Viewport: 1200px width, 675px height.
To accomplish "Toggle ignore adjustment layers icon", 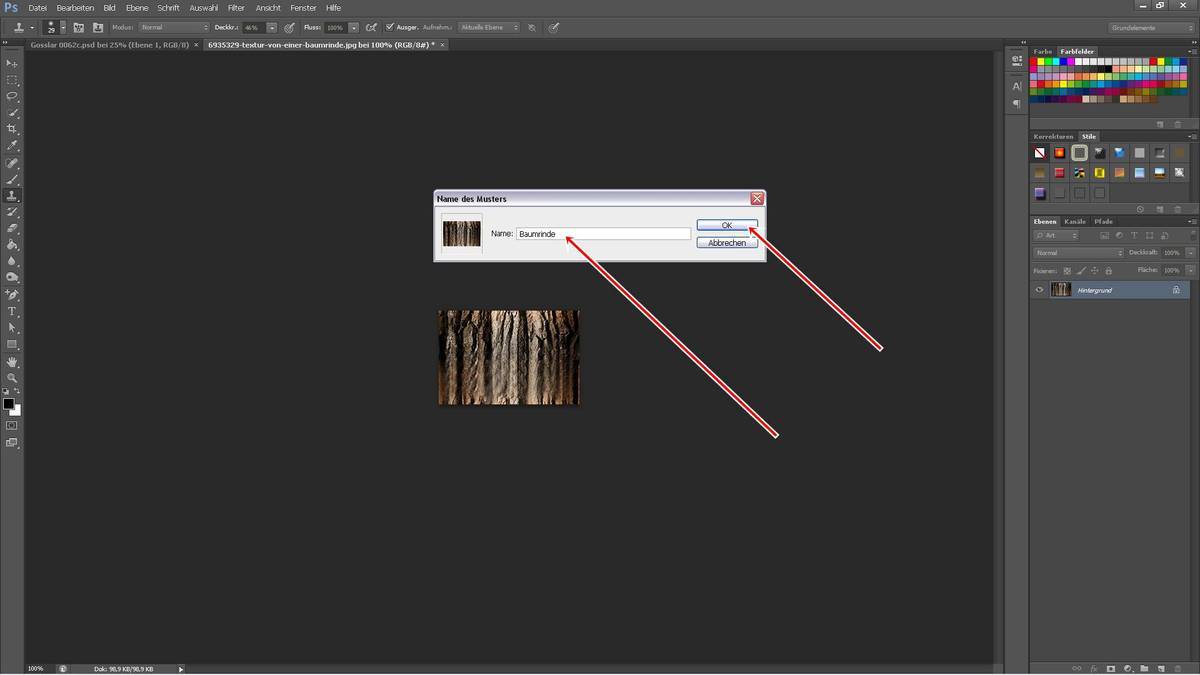I will pyautogui.click(x=532, y=27).
